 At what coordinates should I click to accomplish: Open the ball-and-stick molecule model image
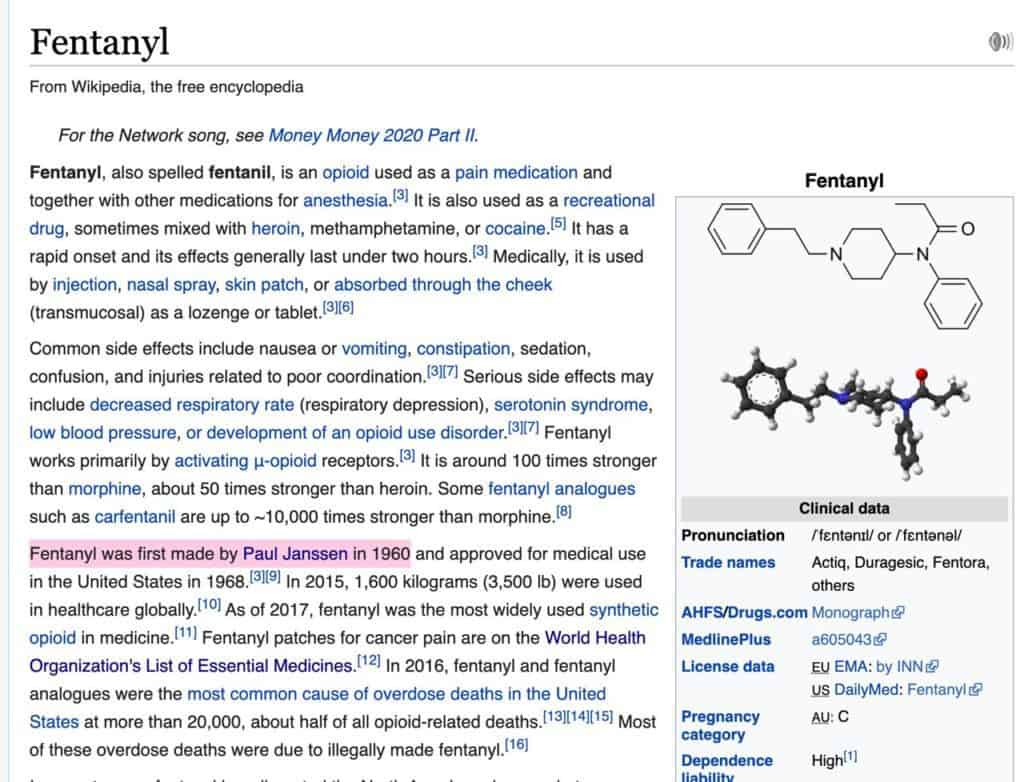pyautogui.click(x=843, y=413)
